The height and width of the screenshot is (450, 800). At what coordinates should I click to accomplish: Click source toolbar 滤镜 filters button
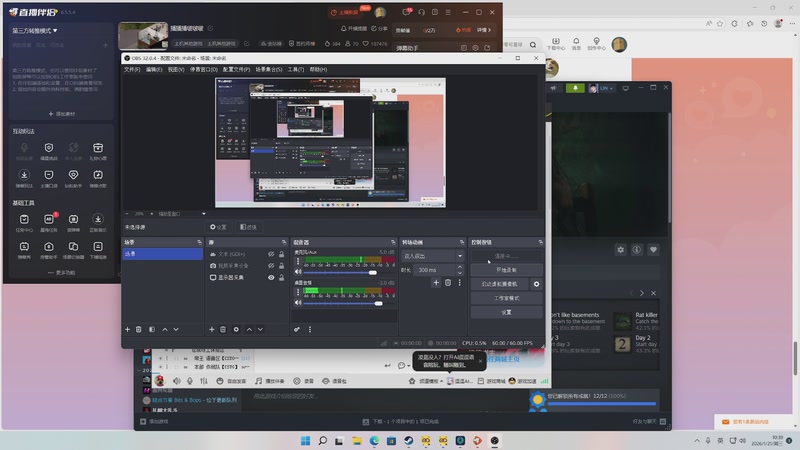248,227
